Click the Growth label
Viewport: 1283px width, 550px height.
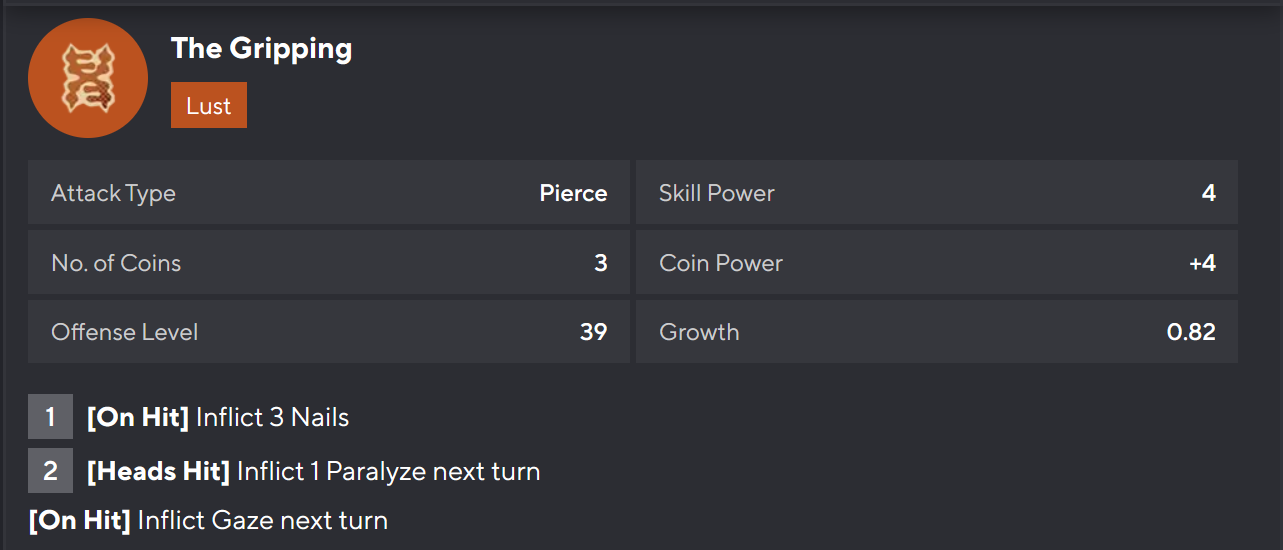699,332
